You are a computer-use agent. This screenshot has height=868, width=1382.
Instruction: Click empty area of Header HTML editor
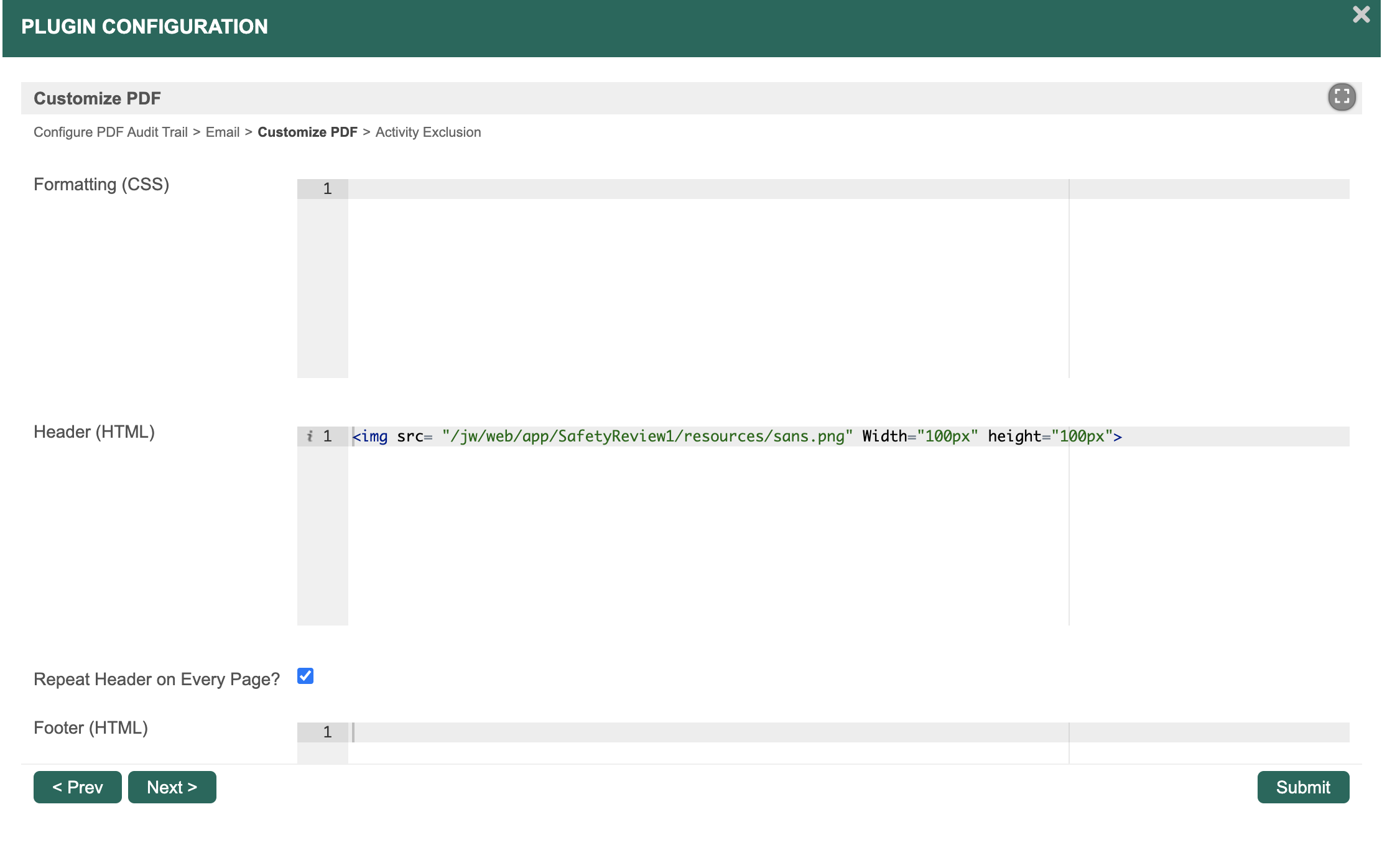[x=684, y=535]
